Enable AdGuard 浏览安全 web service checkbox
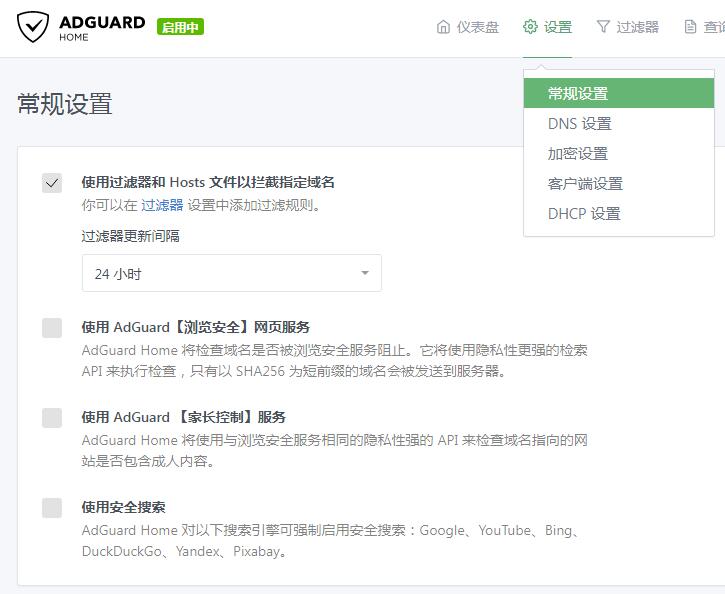Image resolution: width=725 pixels, height=594 pixels. click(52, 328)
